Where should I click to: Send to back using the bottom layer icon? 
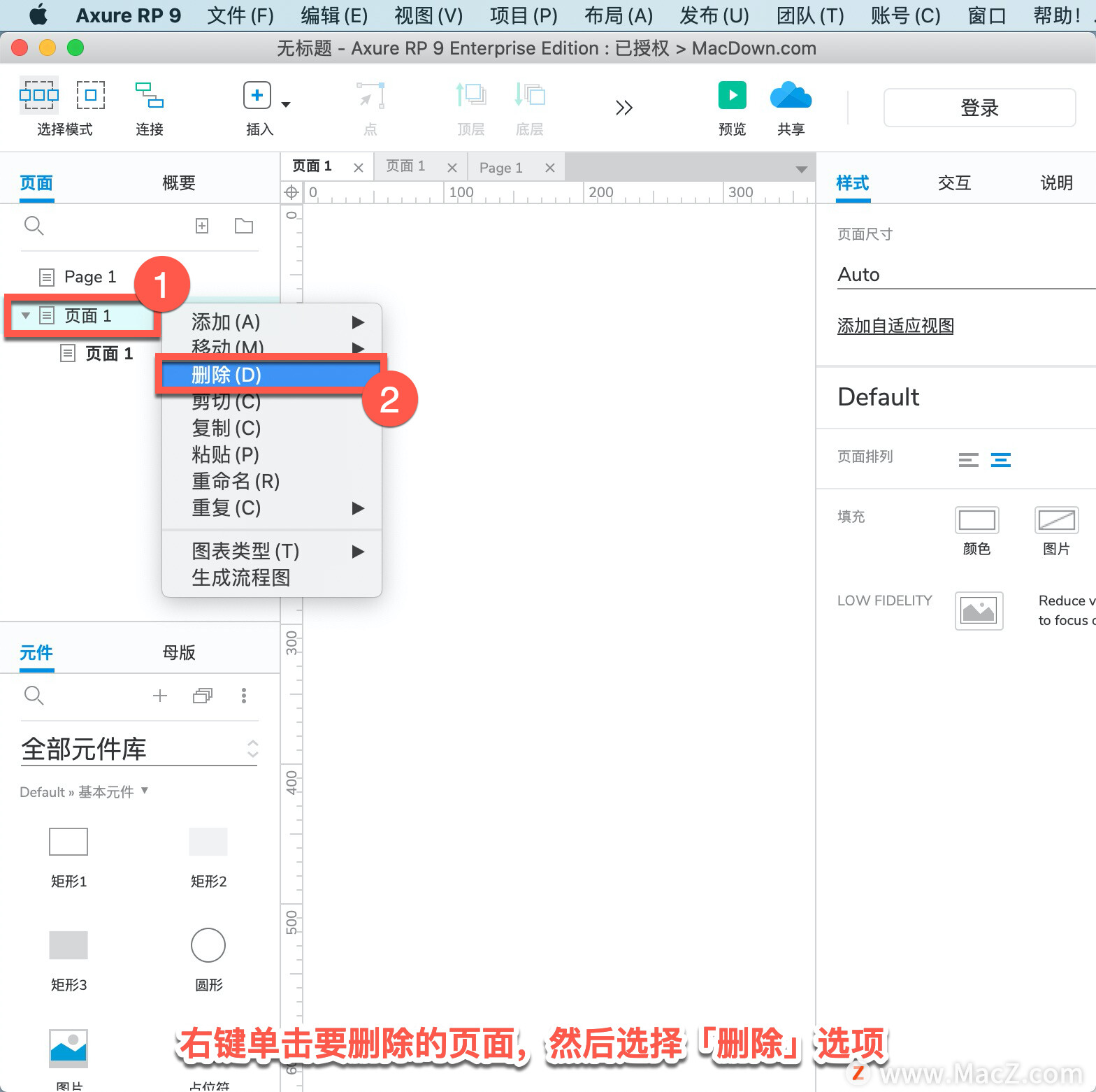coord(530,95)
